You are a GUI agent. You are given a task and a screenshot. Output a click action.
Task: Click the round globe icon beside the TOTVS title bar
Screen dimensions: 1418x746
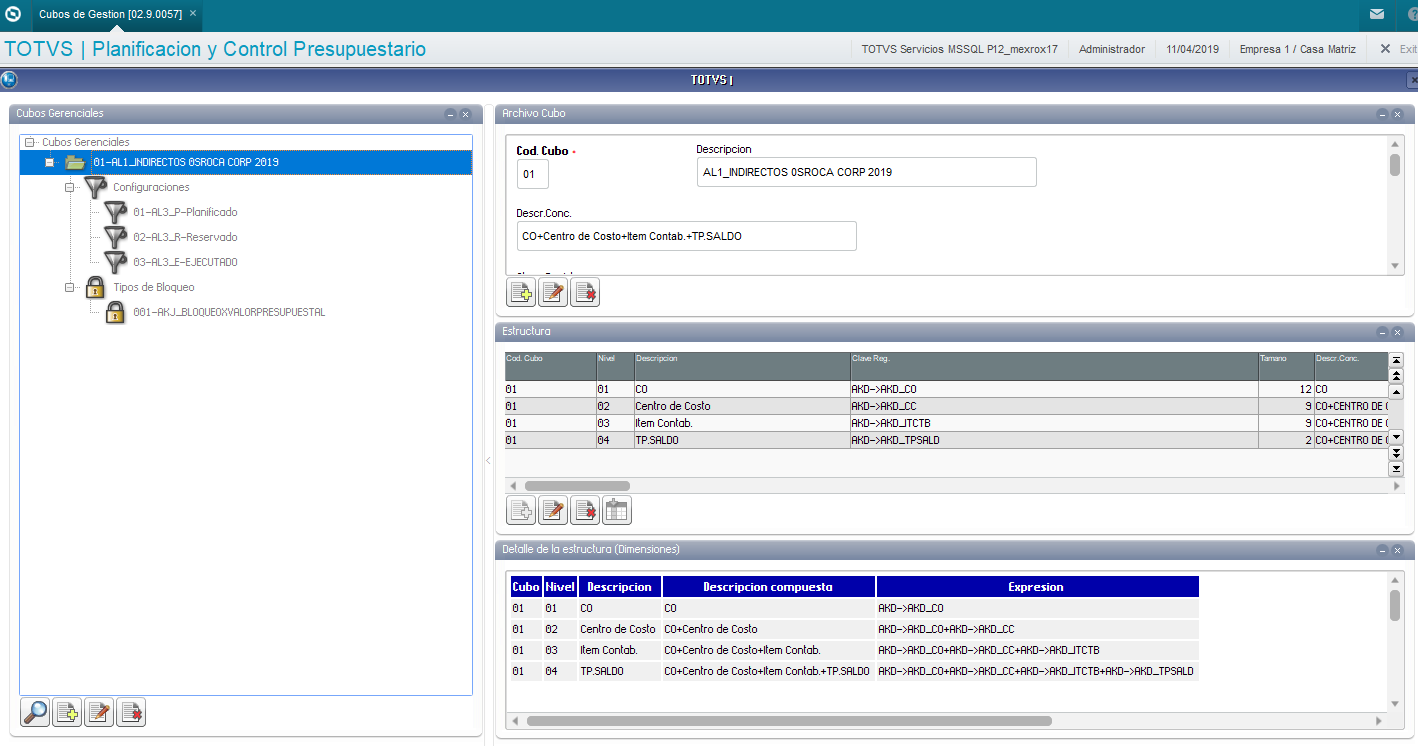8,80
